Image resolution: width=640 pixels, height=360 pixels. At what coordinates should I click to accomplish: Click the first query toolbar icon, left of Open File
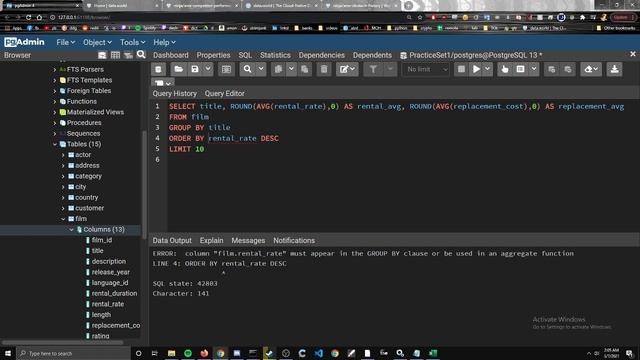[158, 69]
